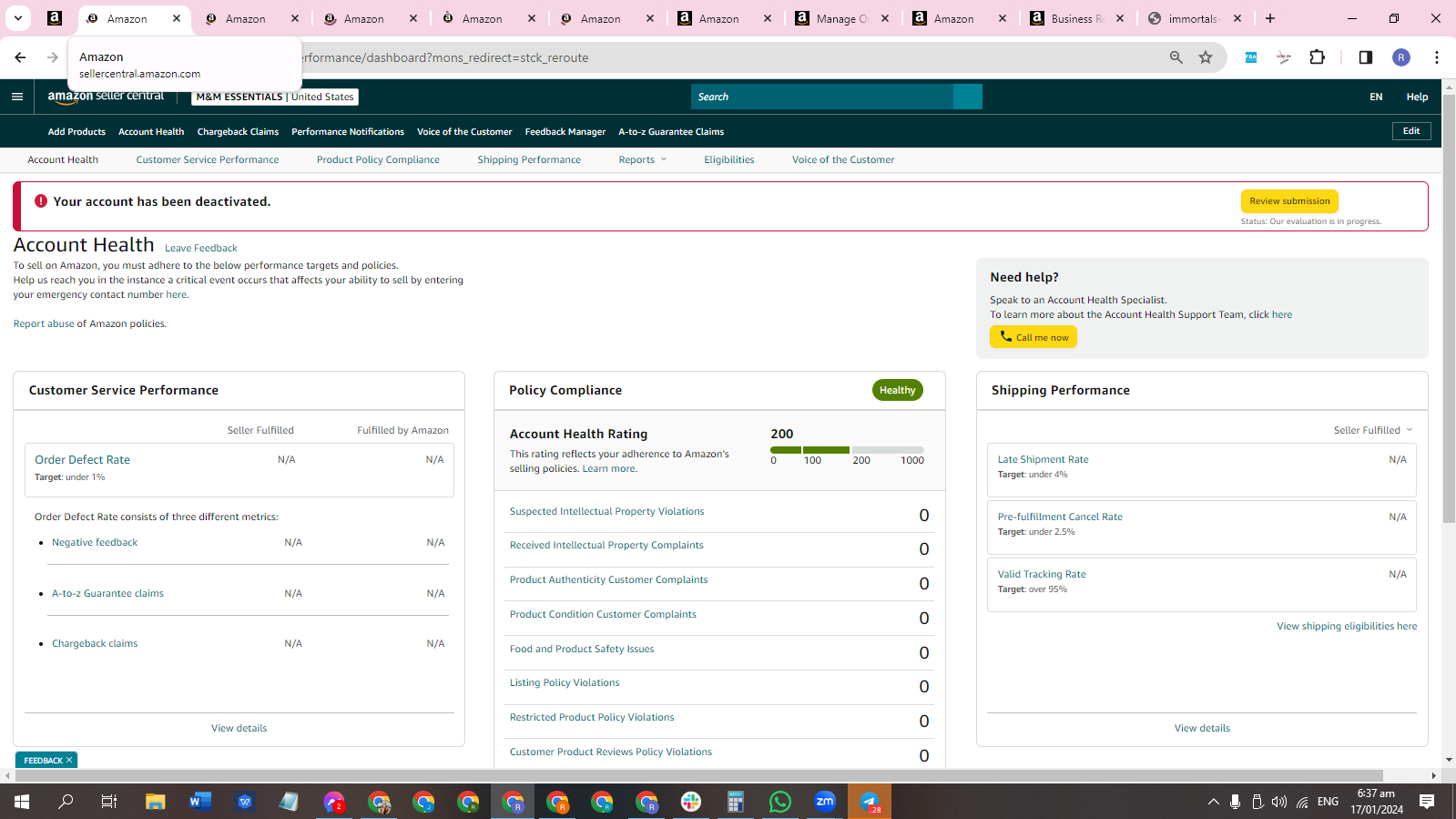Open the Shipping Performance tab
This screenshot has height=819, width=1456.
point(529,159)
